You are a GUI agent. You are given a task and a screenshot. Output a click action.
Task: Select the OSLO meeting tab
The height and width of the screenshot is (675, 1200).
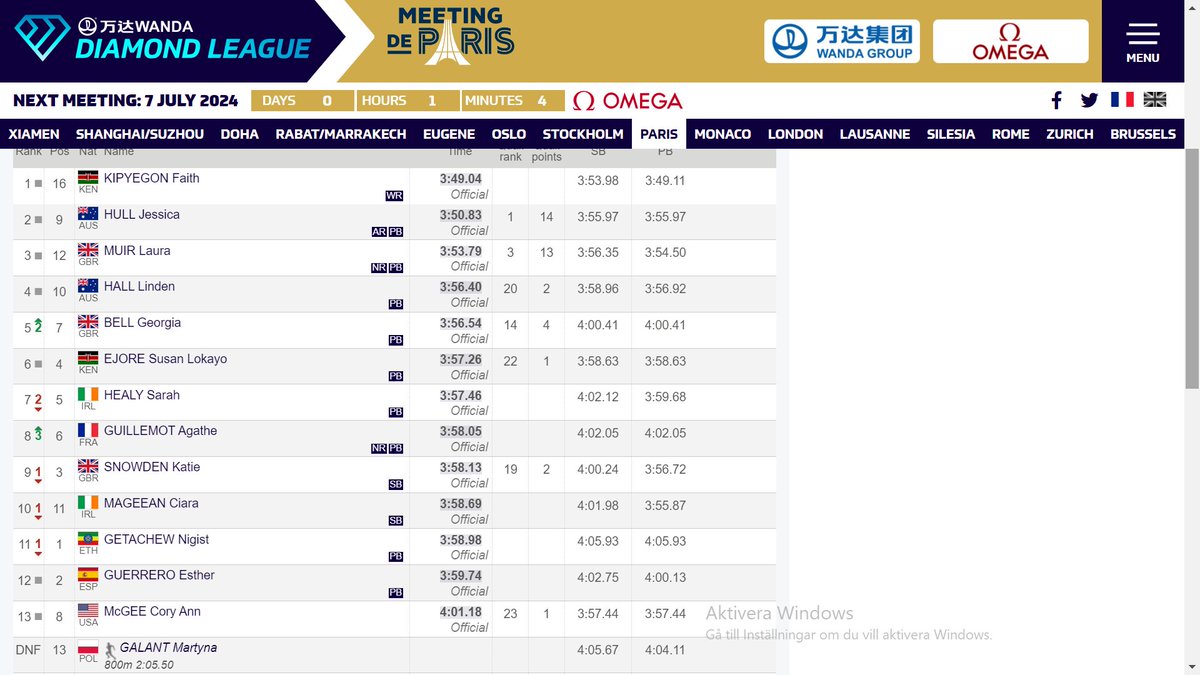coord(509,134)
